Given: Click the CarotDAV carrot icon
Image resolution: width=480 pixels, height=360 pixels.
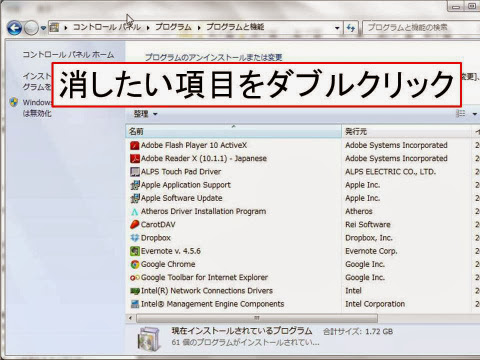Looking at the screenshot, I should click(x=135, y=225).
